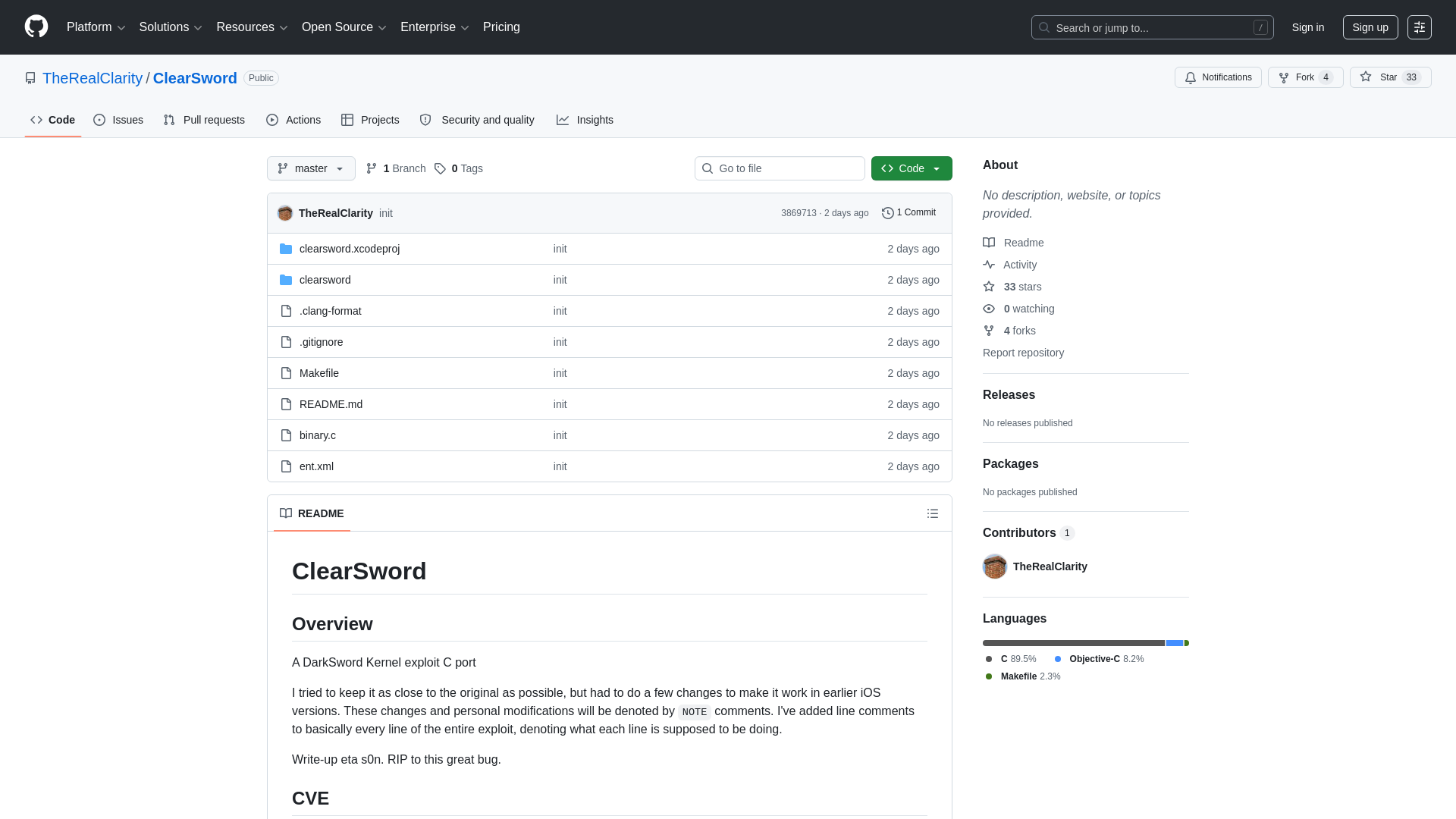Screen dimensions: 1456x819
Task: Click Sign in
Action: coord(1307,27)
